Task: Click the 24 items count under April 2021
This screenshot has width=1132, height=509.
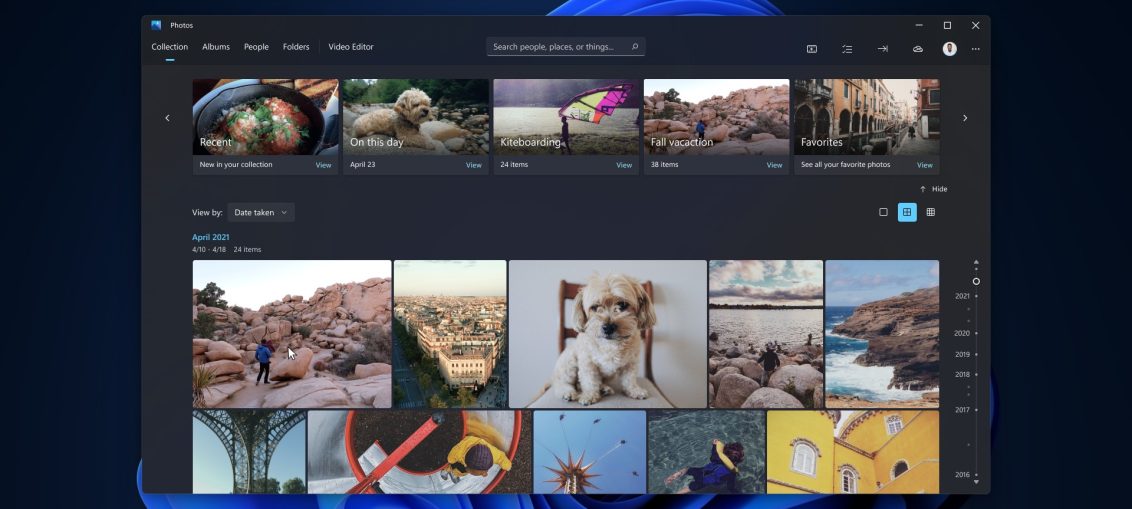Action: [247, 250]
